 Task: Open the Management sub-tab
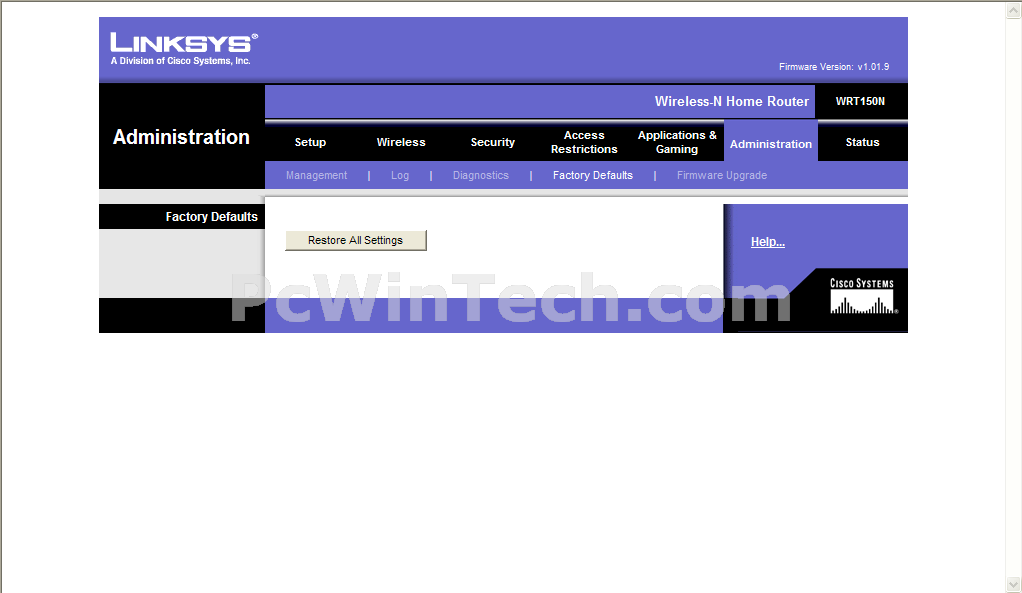[316, 175]
